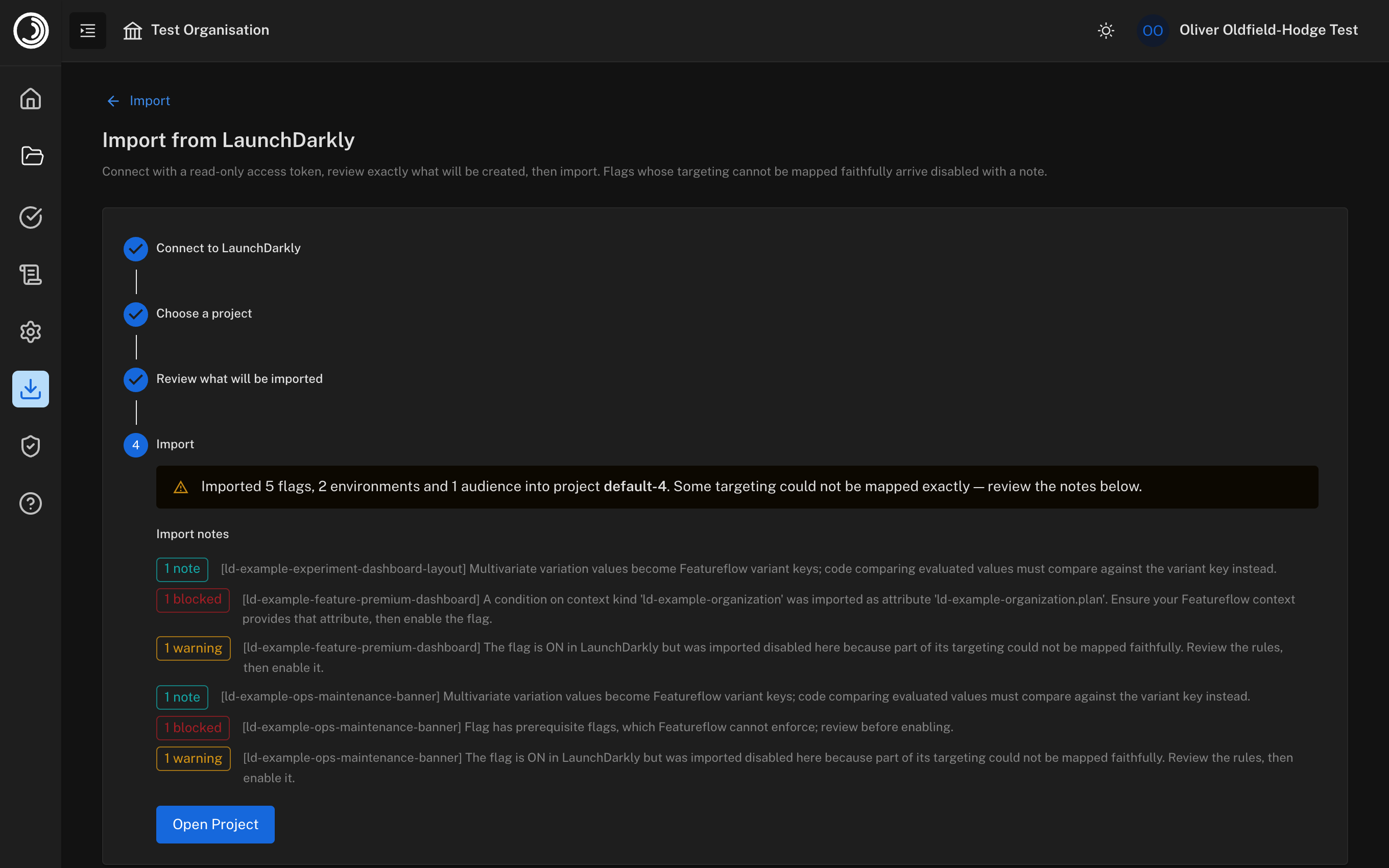Click the 1 warning badge for ops-maintenance-banner

[194, 759]
